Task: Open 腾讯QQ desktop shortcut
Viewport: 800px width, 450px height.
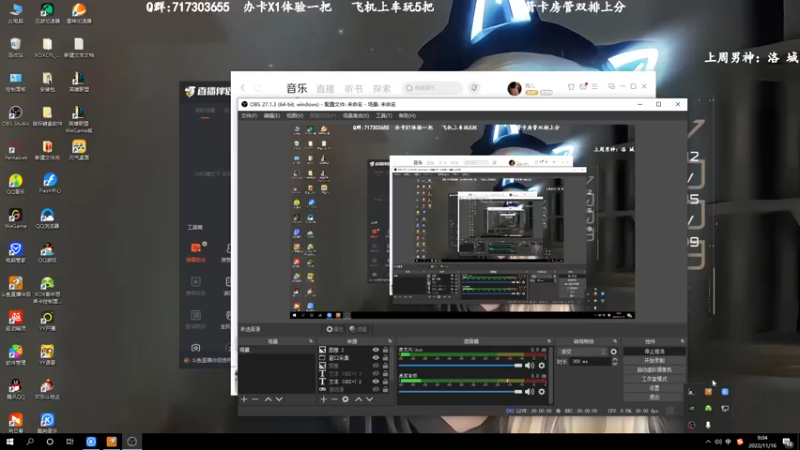Action: coord(15,389)
